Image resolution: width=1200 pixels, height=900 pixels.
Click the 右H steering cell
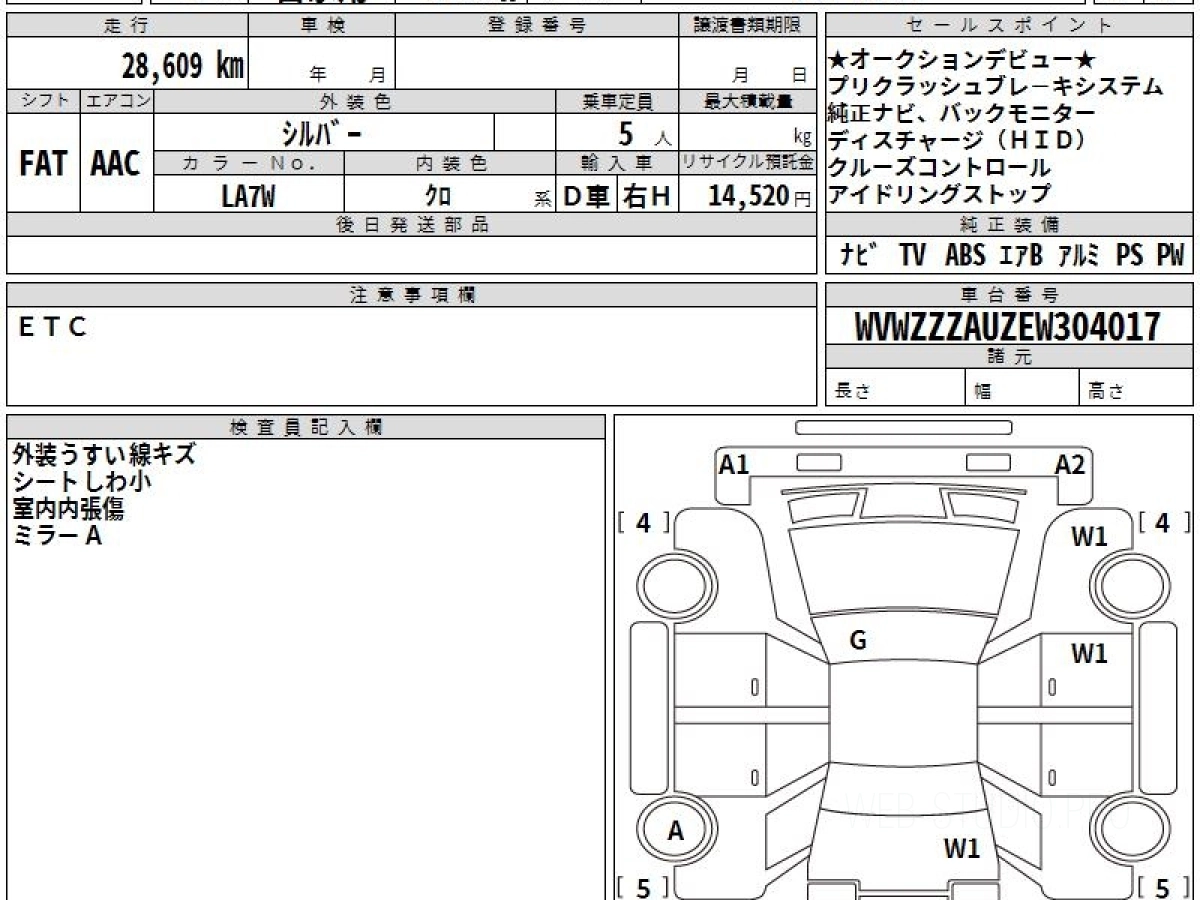647,196
